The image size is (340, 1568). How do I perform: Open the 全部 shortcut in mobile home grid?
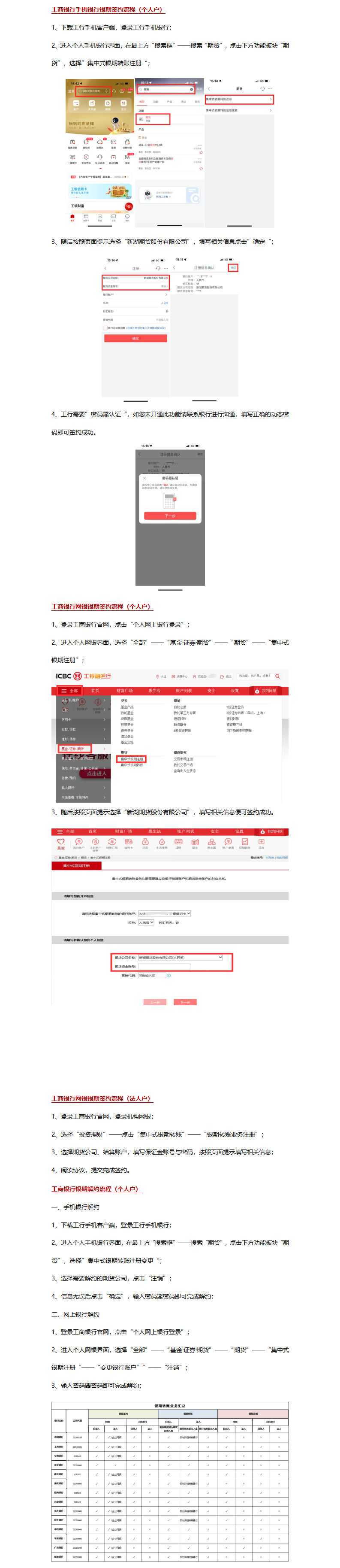128,159
